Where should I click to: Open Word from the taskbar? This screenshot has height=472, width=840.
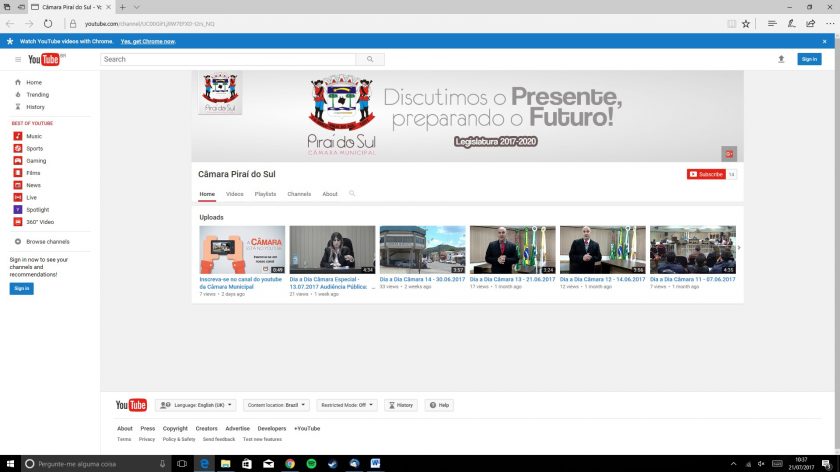point(375,463)
